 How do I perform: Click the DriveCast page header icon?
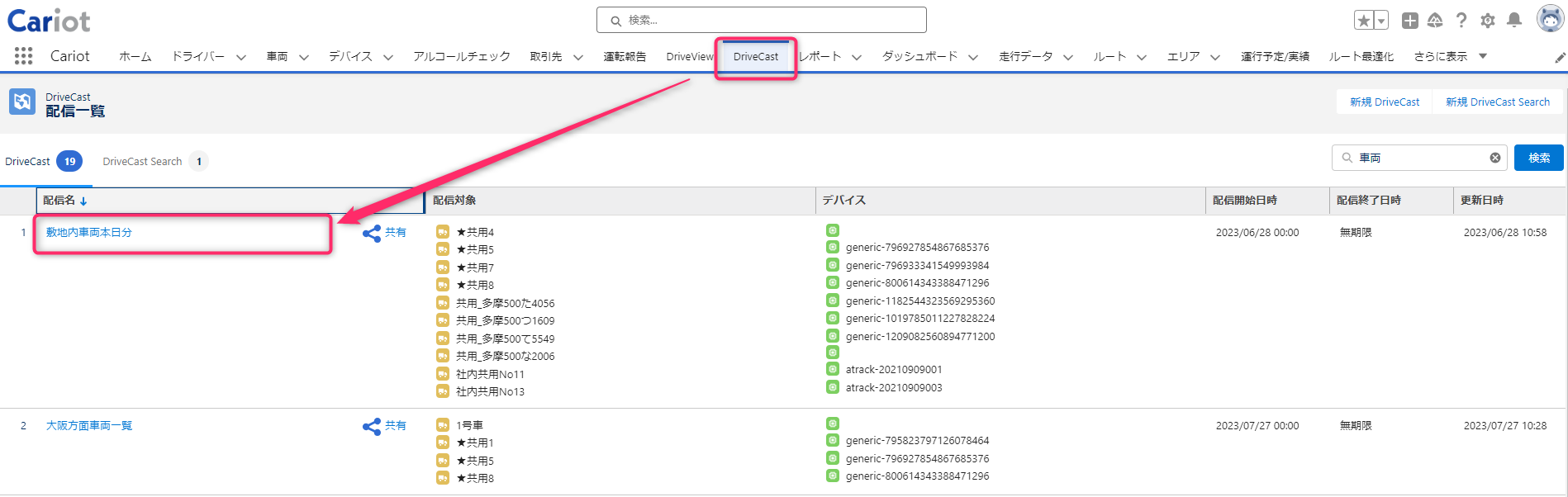click(x=22, y=102)
